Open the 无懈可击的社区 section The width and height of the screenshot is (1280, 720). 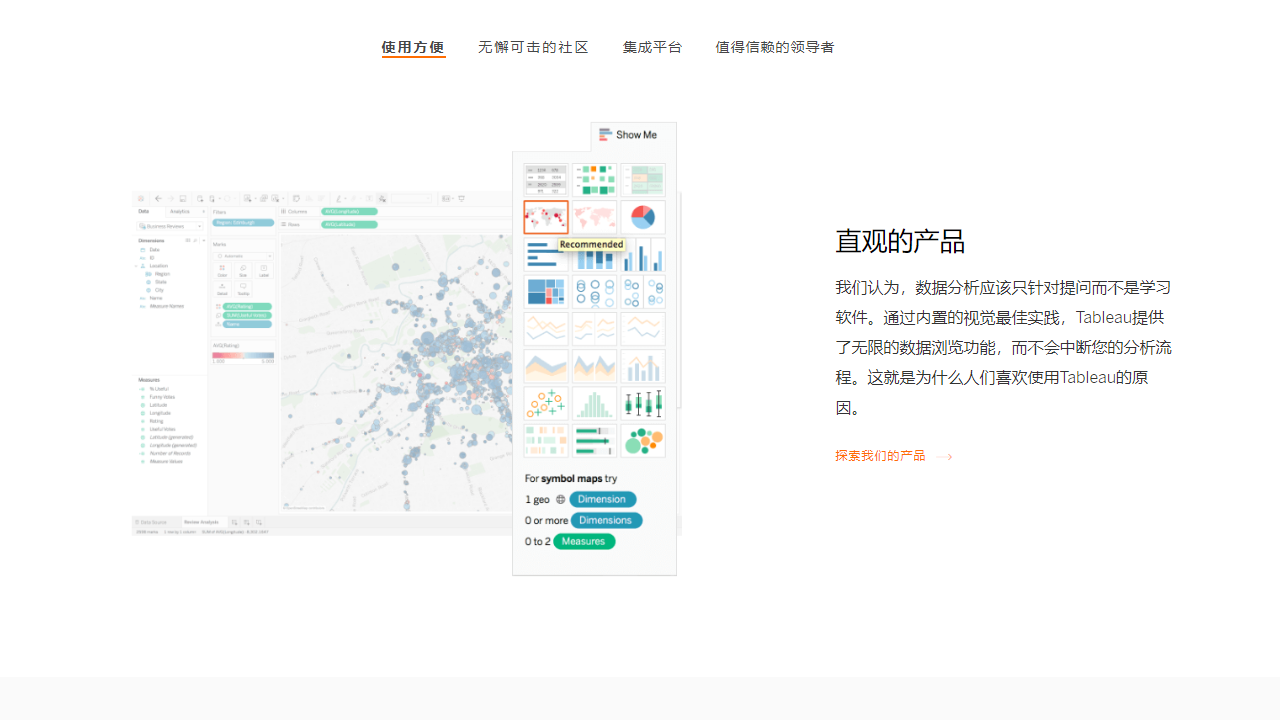click(x=533, y=47)
